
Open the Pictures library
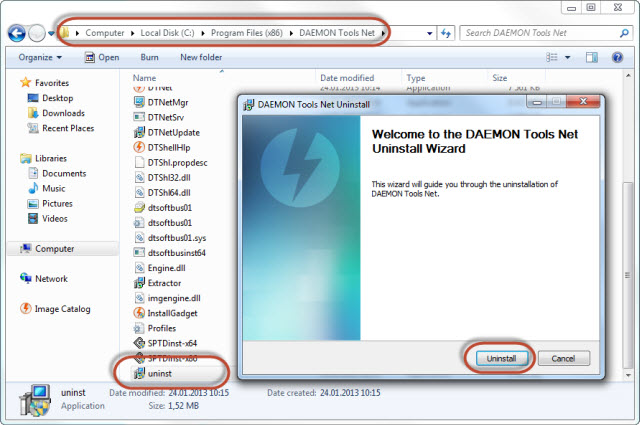[x=50, y=203]
